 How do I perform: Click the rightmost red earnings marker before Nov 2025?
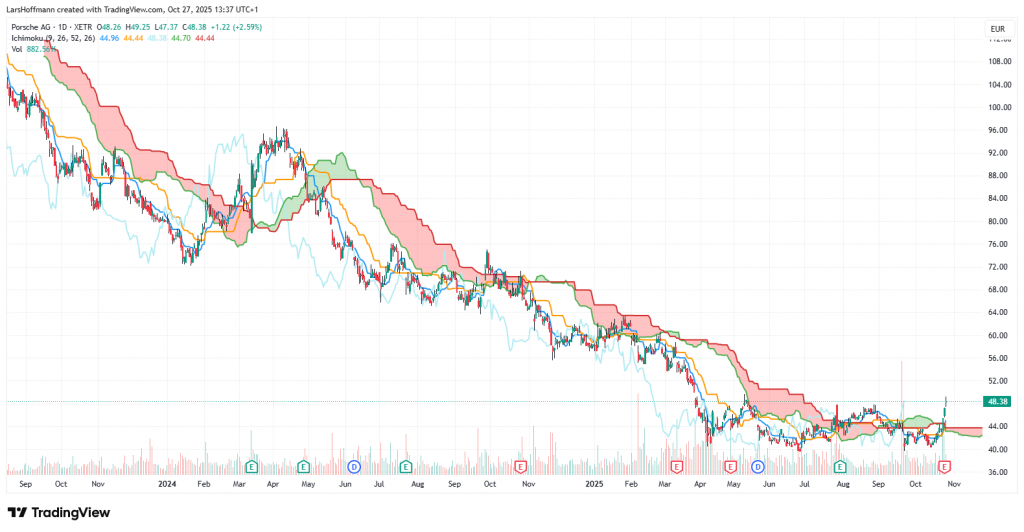(944, 467)
